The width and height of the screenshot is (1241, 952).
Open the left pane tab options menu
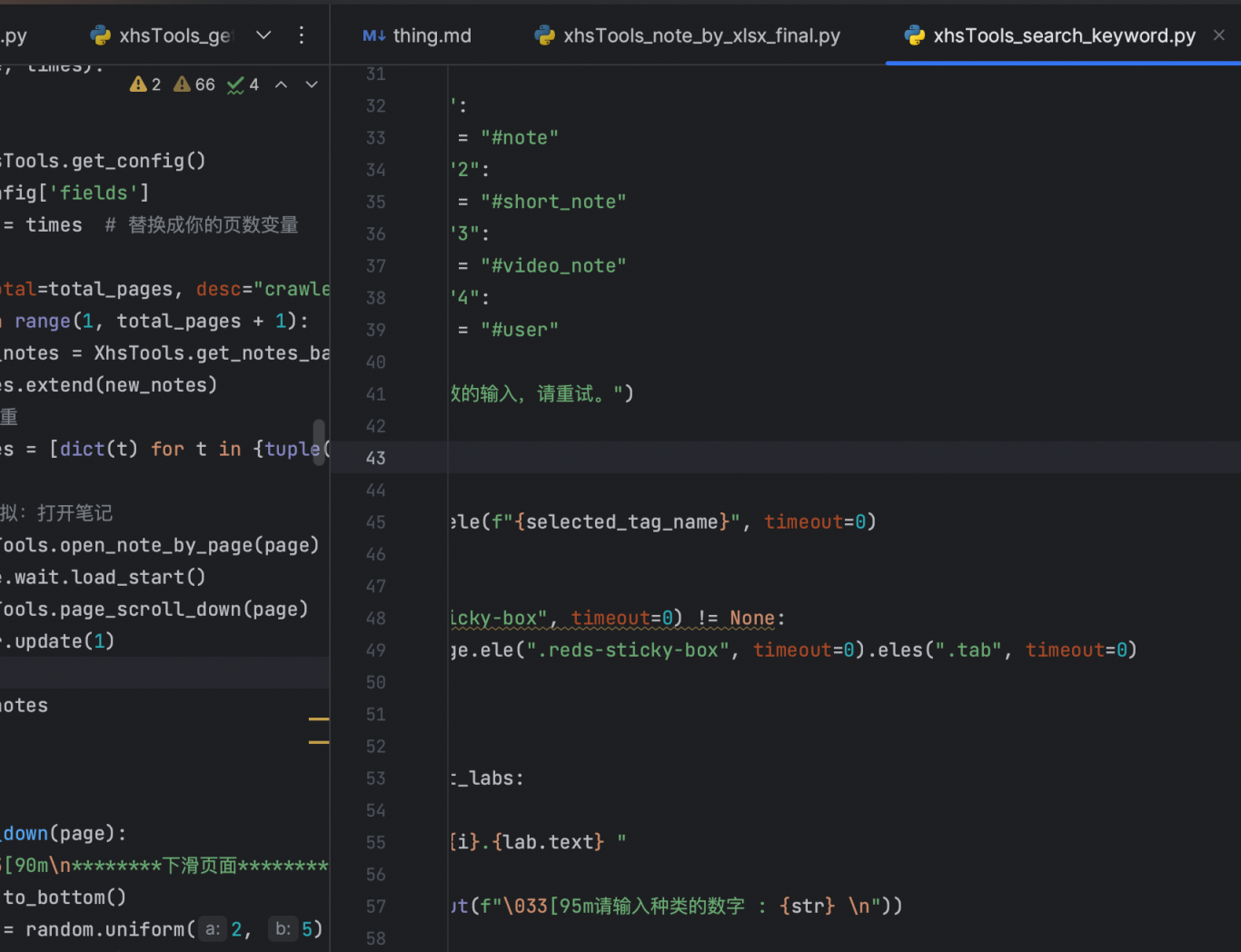pyautogui.click(x=302, y=35)
